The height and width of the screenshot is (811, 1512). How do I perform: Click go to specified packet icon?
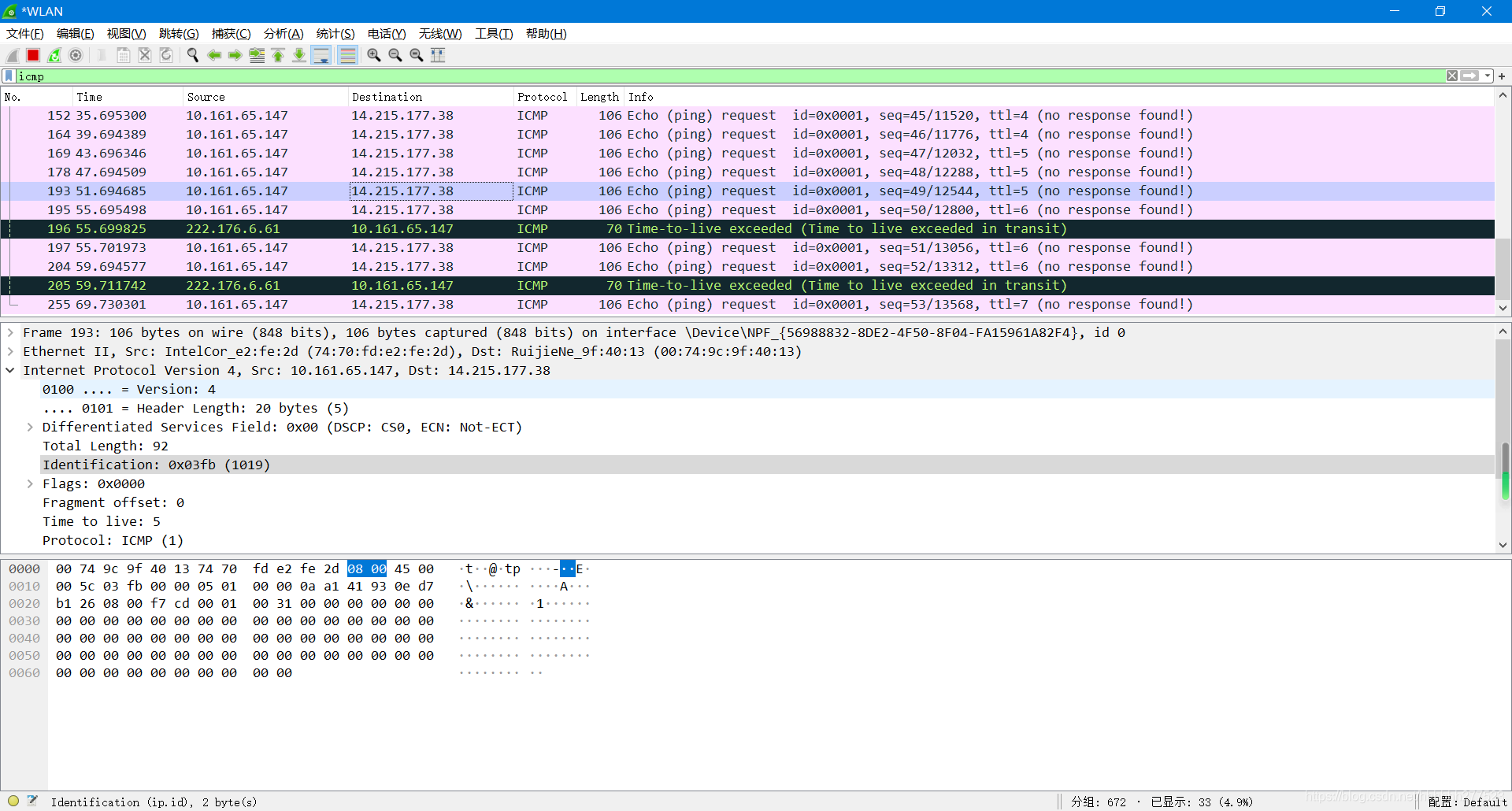tap(257, 55)
